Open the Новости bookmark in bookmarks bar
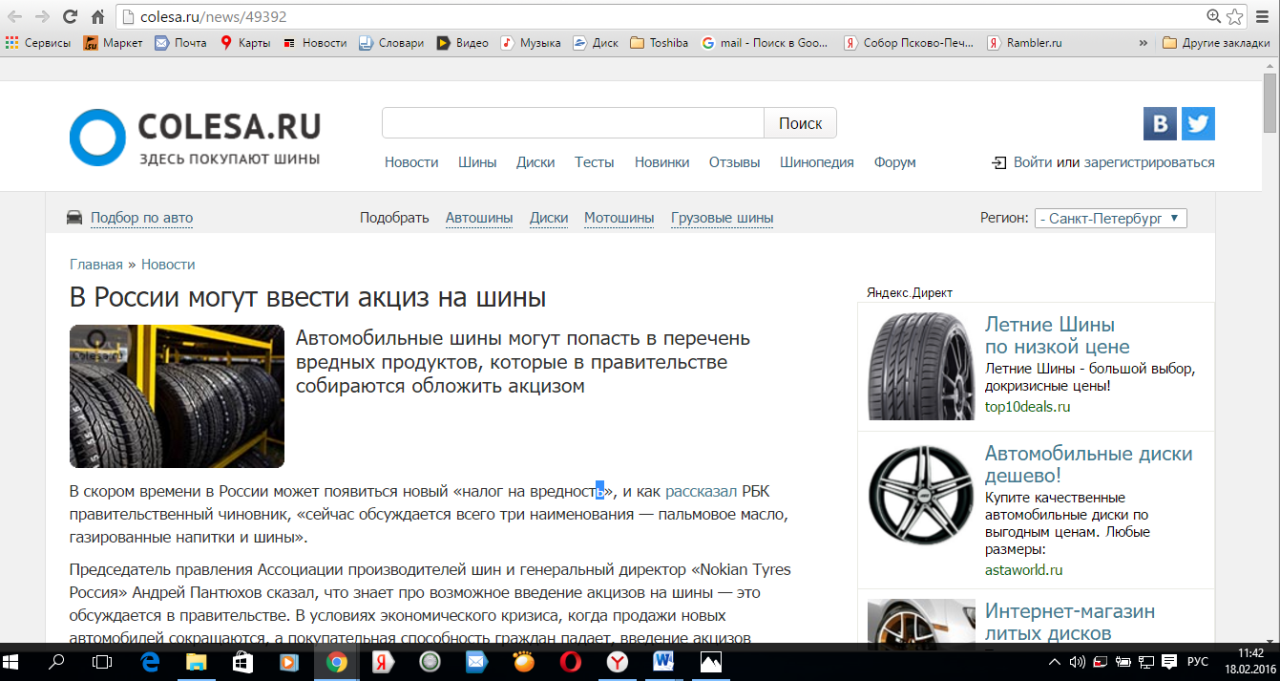The image size is (1280, 681). point(315,43)
